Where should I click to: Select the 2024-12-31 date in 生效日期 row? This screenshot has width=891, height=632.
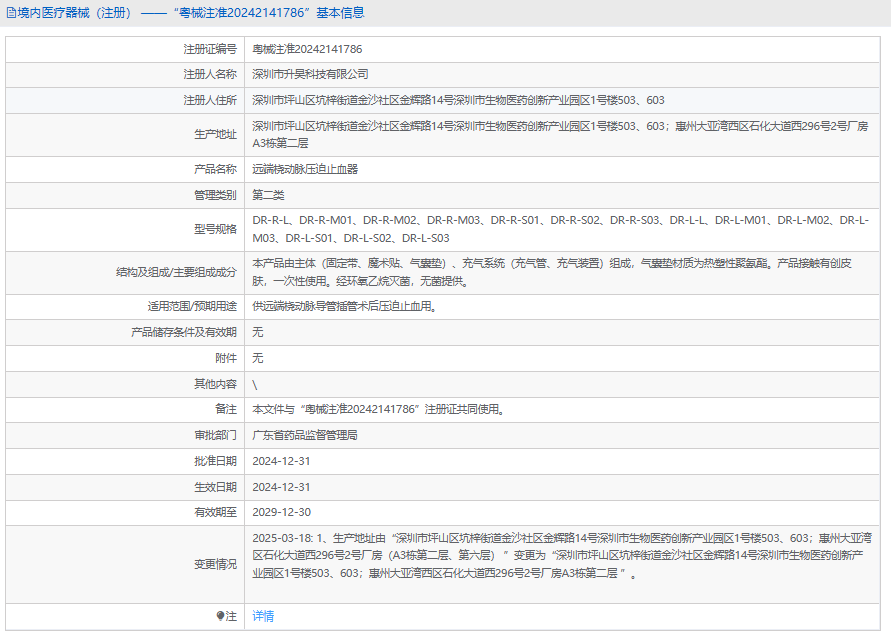pos(281,487)
